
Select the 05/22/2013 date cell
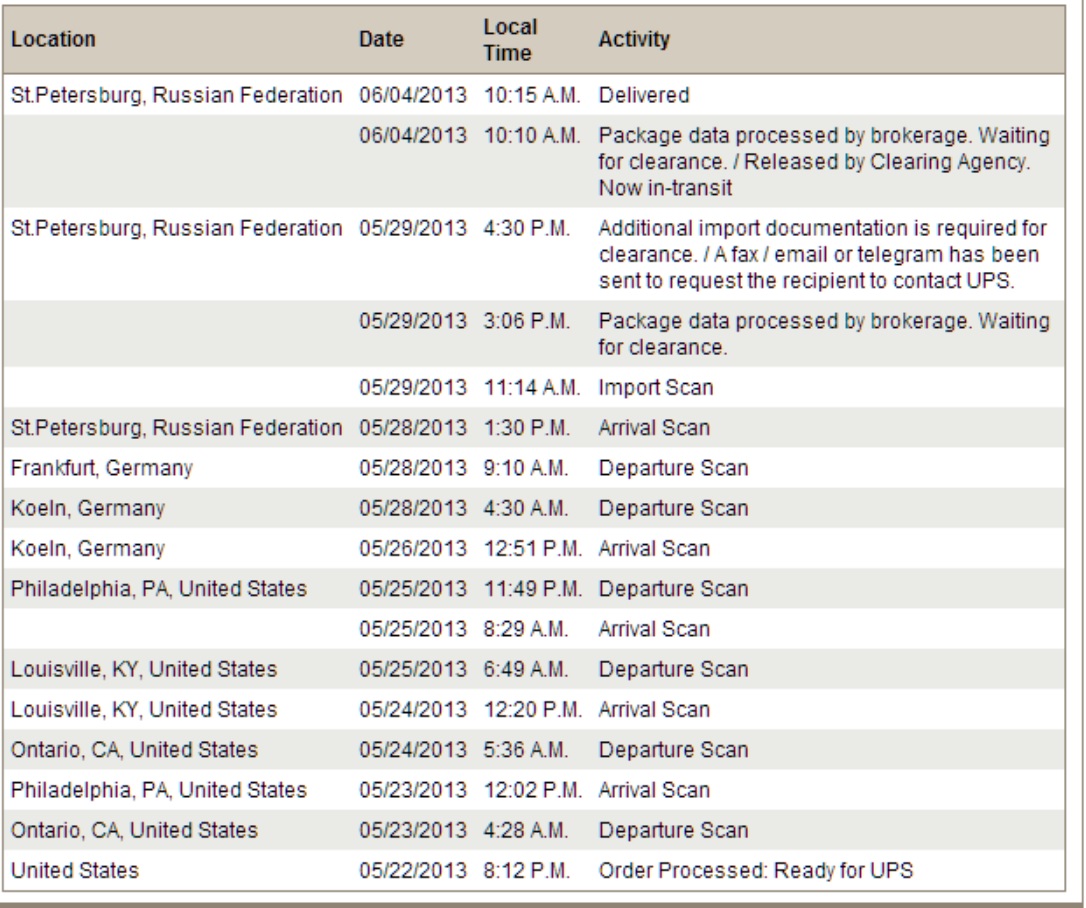pos(413,871)
